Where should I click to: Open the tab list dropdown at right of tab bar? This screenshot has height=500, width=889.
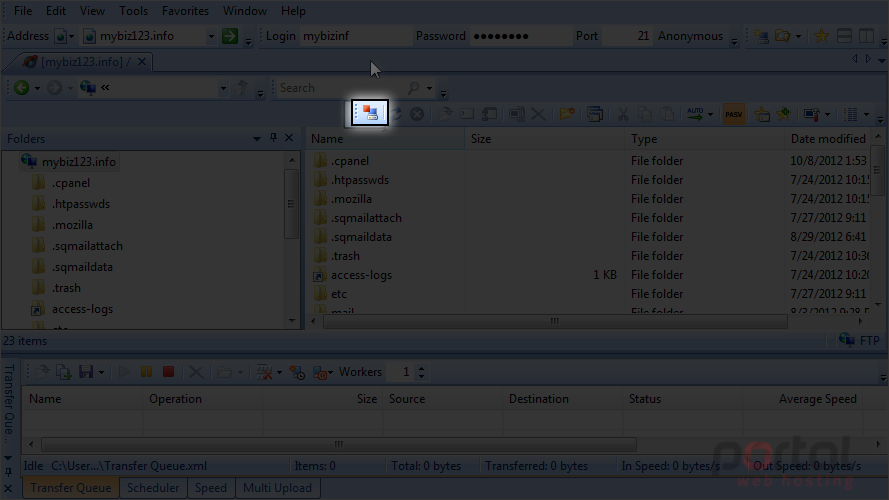[882, 60]
